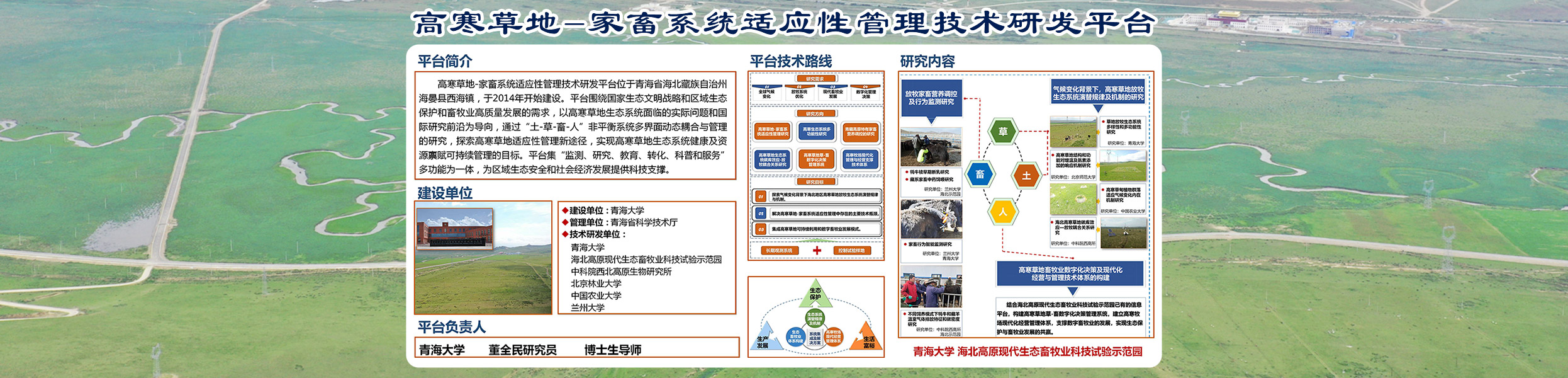Click the 研究方向 label
This screenshot has height=378, width=1568.
coord(815,113)
